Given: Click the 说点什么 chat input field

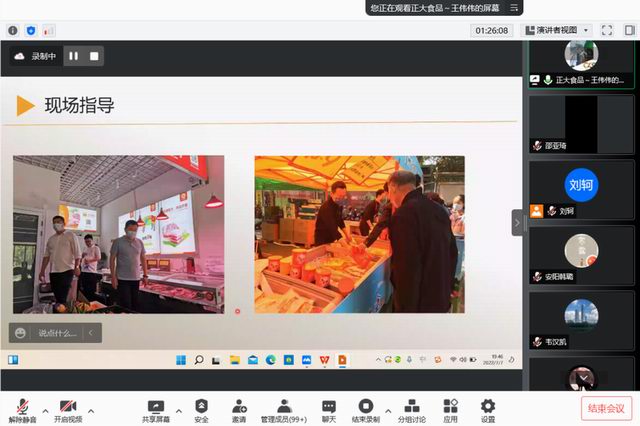Looking at the screenshot, I should (x=54, y=333).
